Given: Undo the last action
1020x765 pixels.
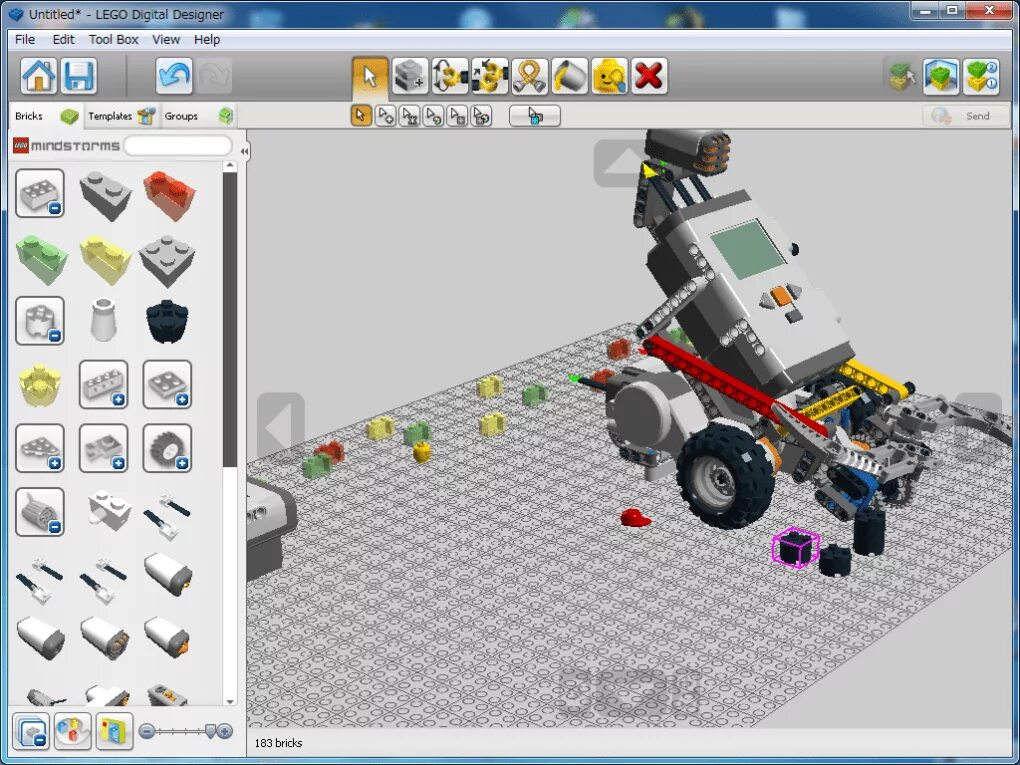Looking at the screenshot, I should (174, 76).
